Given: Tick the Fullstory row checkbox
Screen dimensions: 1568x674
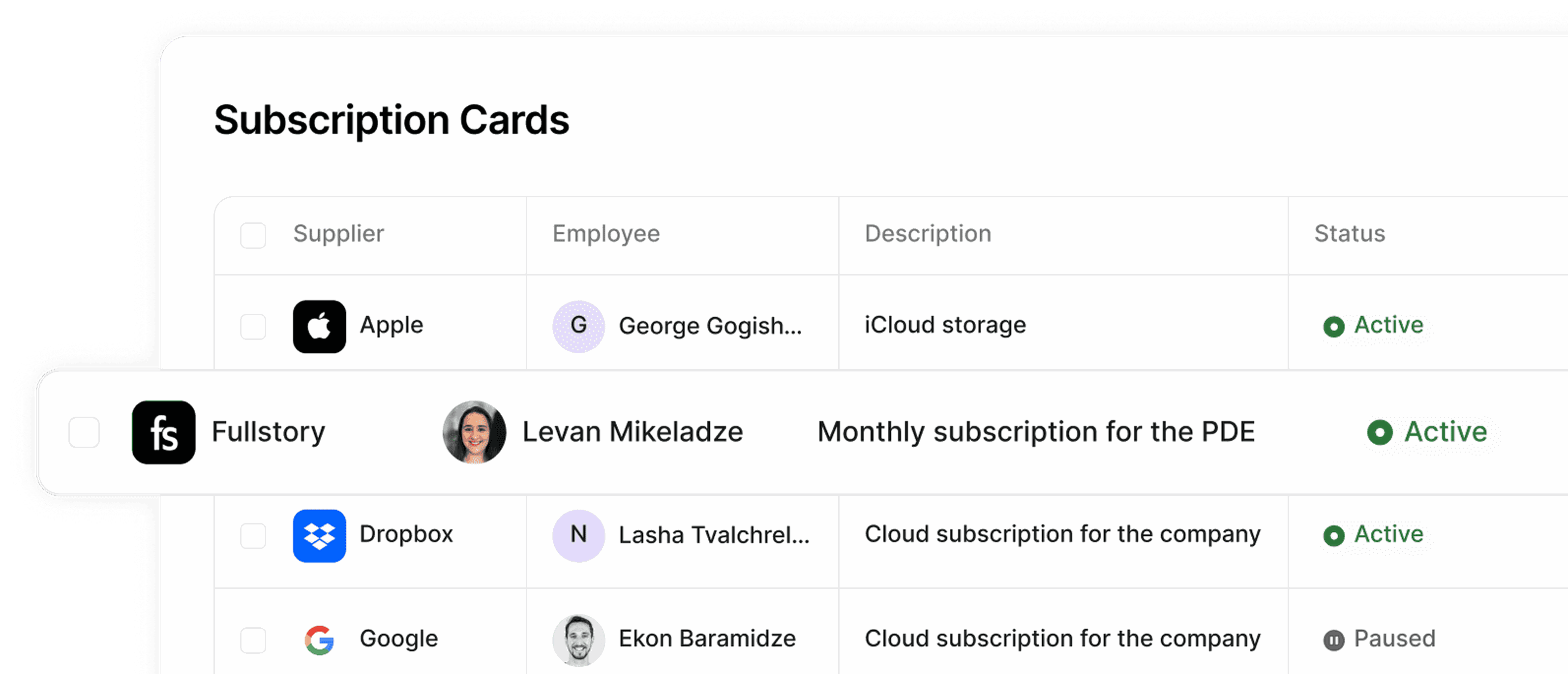Looking at the screenshot, I should pos(84,432).
